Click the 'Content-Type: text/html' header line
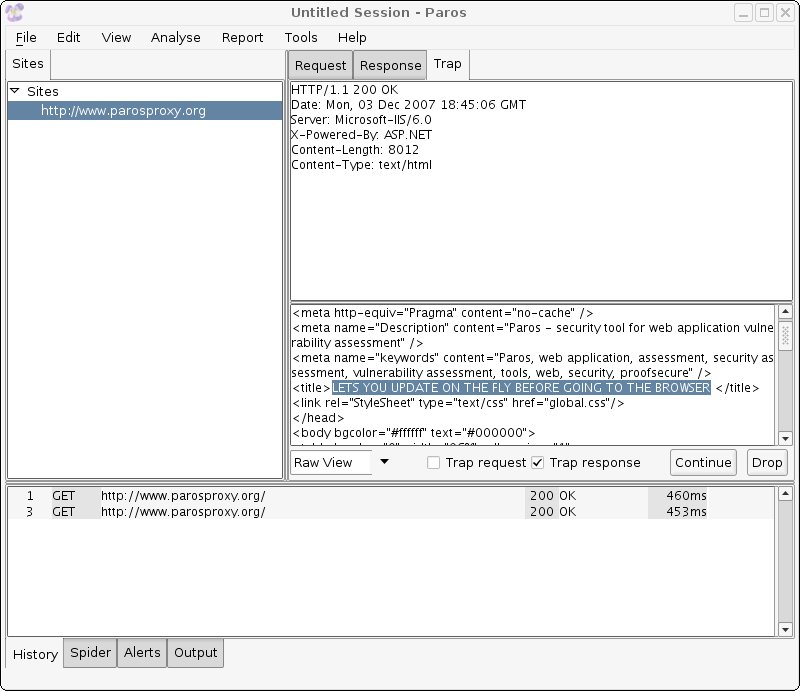Image resolution: width=800 pixels, height=691 pixels. pyautogui.click(x=361, y=165)
